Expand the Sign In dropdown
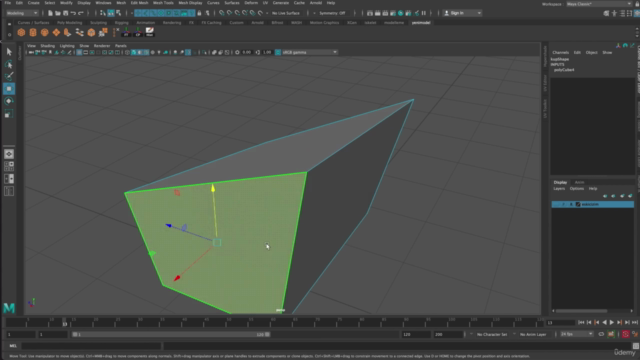The width and height of the screenshot is (640, 360). tap(462, 13)
